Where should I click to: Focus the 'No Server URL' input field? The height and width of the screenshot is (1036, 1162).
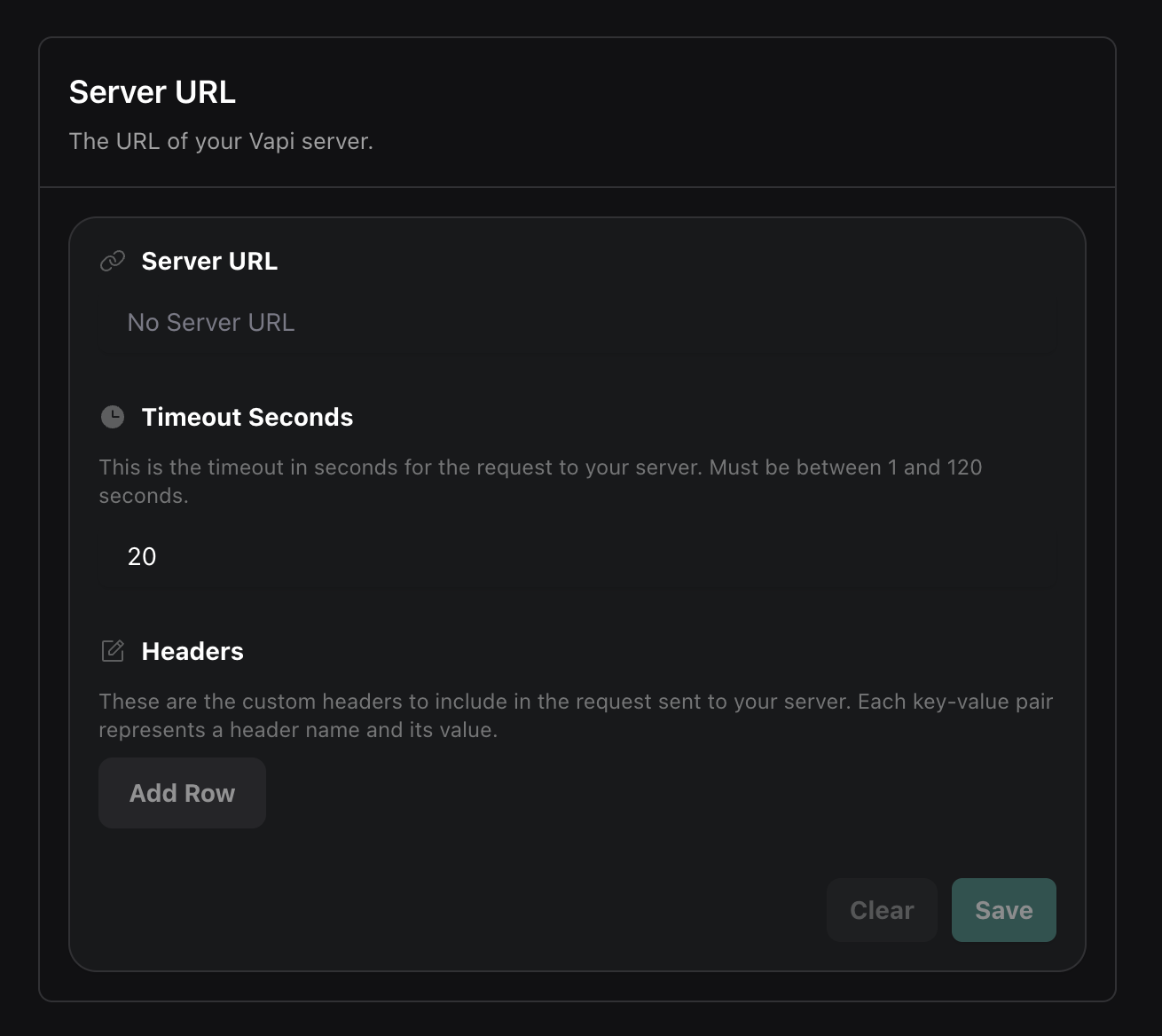click(577, 323)
